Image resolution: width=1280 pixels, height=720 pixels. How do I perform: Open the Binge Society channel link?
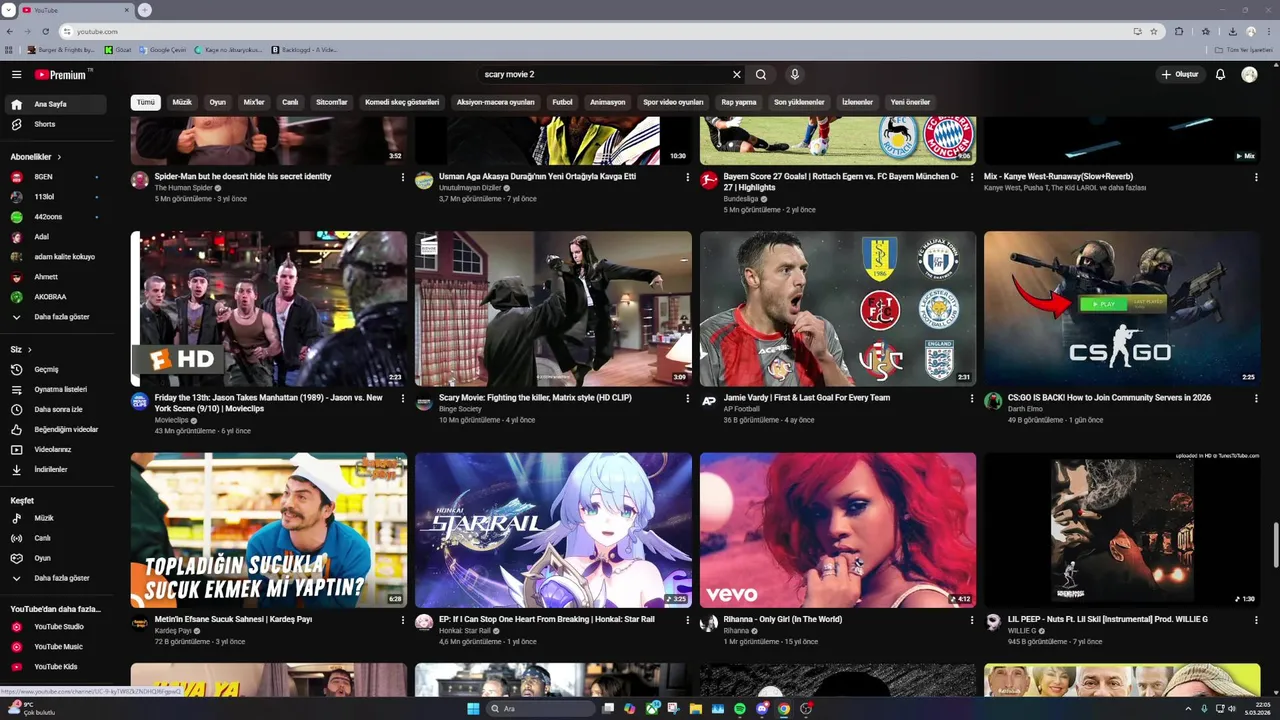pos(460,409)
